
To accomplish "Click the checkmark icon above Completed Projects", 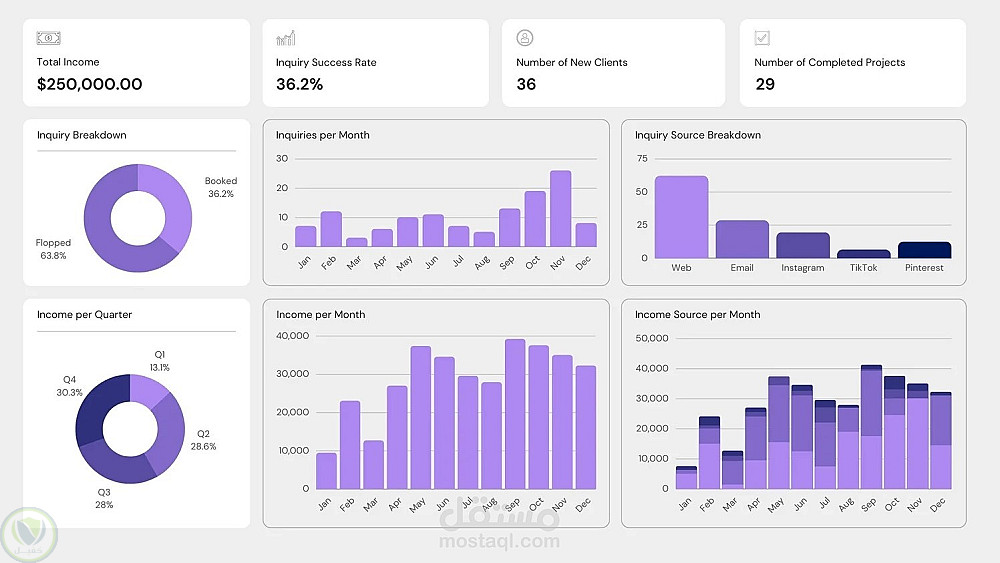I will click(762, 38).
